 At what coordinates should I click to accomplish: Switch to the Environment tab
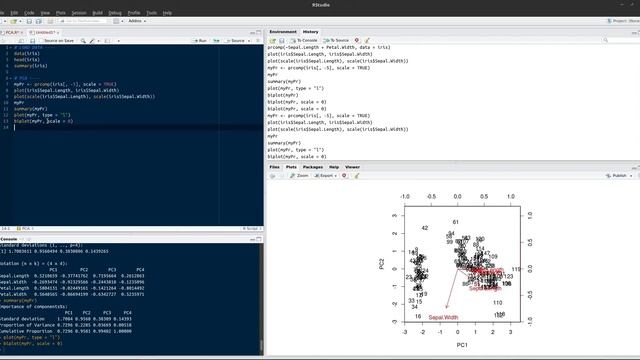point(283,32)
